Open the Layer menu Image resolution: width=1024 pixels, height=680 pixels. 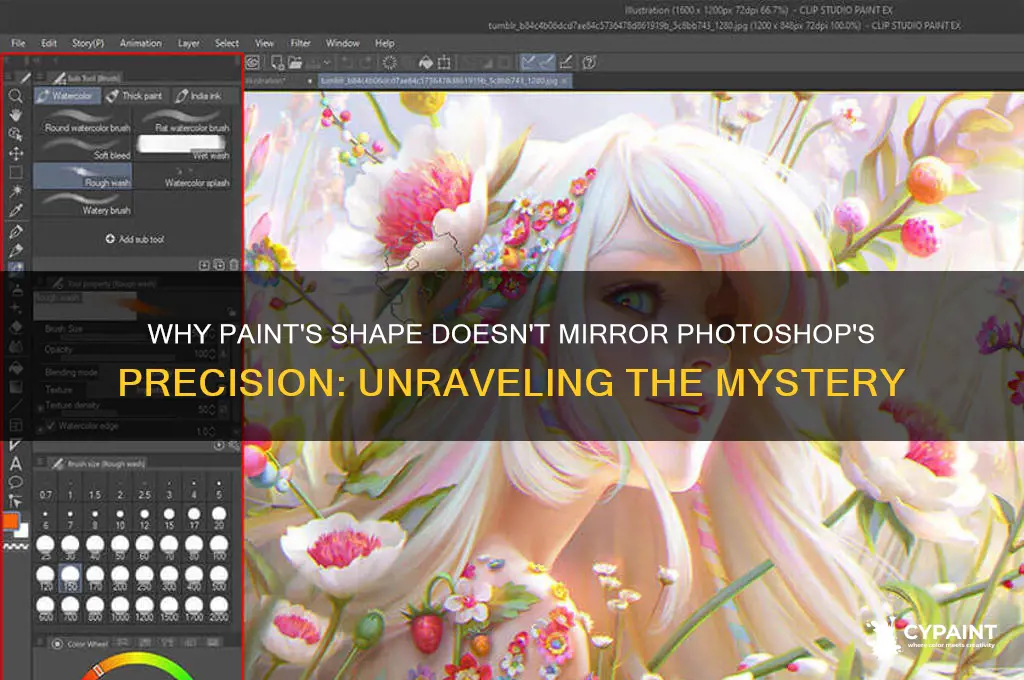pyautogui.click(x=189, y=43)
